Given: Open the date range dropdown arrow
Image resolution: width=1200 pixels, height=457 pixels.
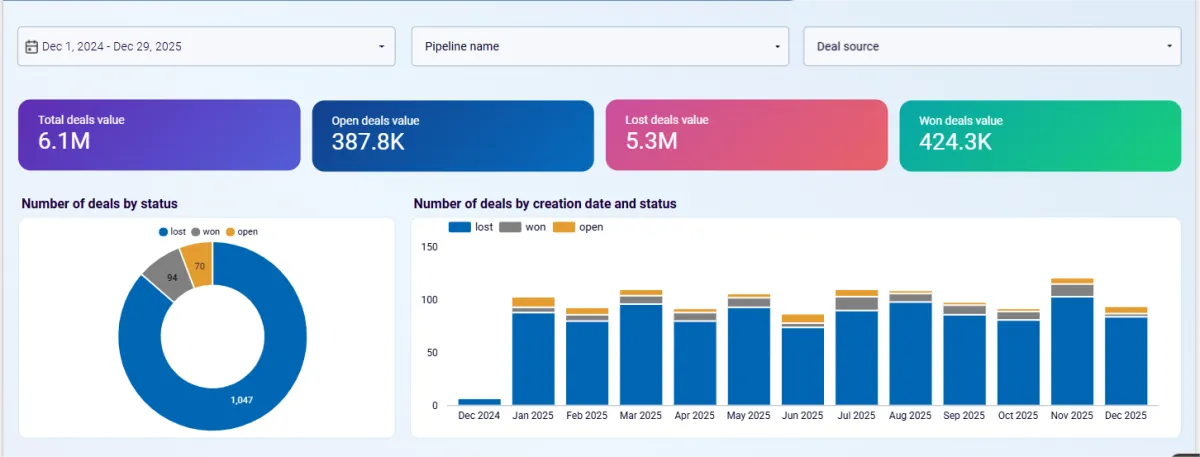Looking at the screenshot, I should tap(381, 46).
